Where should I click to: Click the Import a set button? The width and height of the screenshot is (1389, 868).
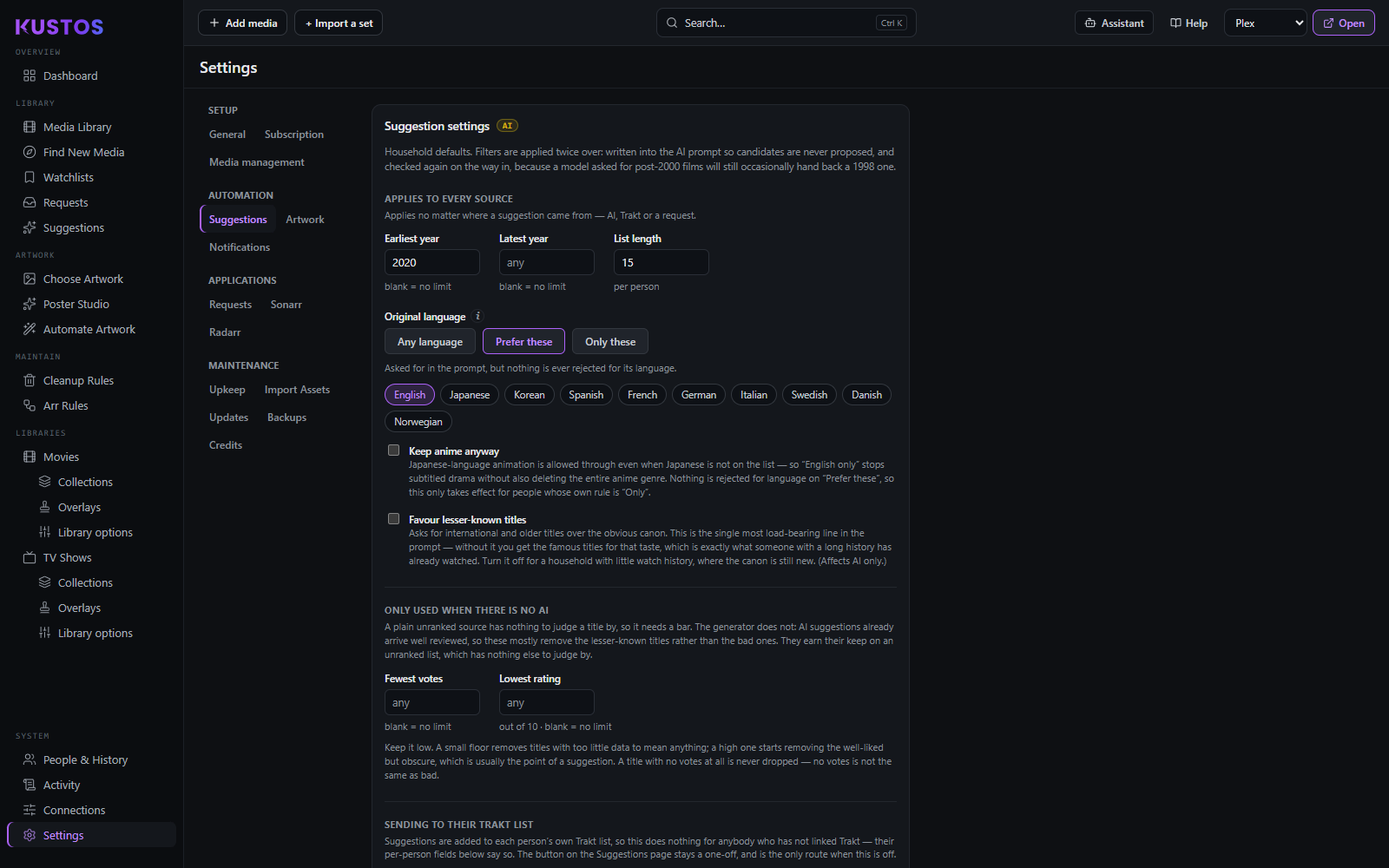coord(339,23)
